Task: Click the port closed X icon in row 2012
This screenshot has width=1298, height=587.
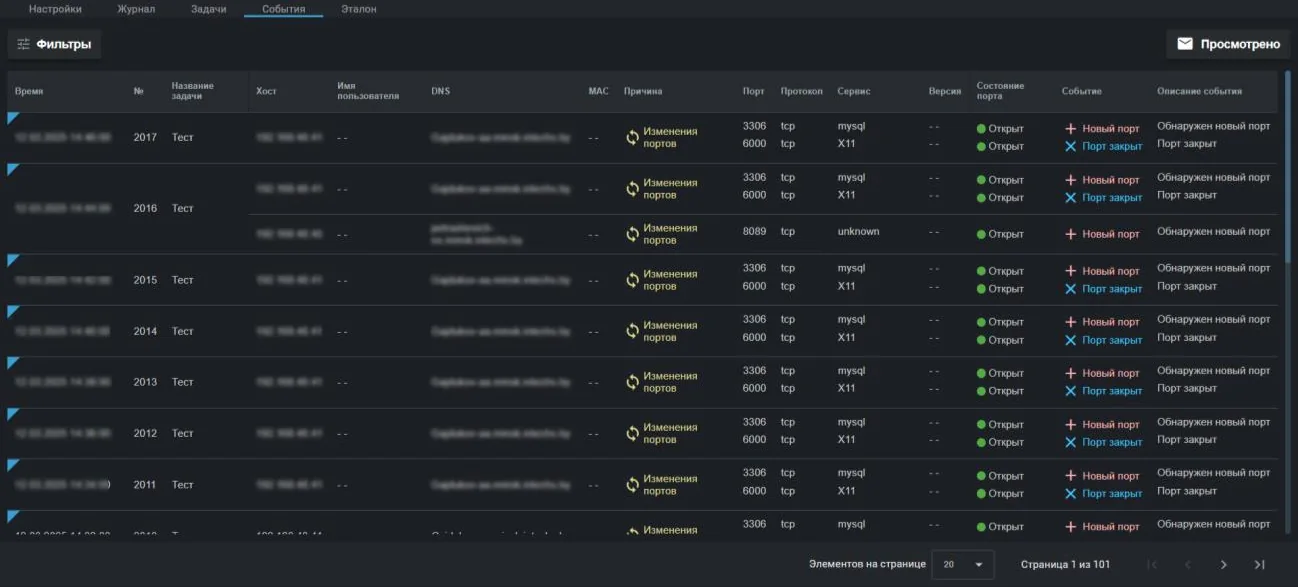Action: coord(1070,442)
